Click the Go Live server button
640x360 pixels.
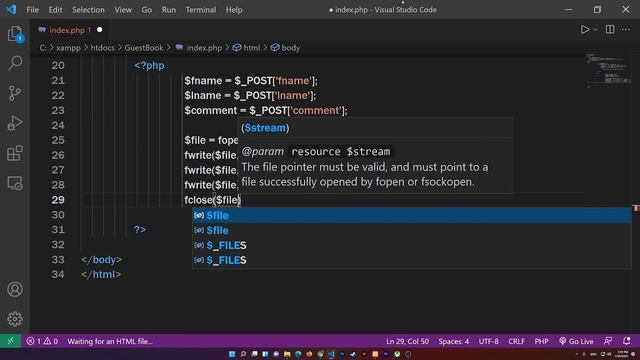pos(576,341)
